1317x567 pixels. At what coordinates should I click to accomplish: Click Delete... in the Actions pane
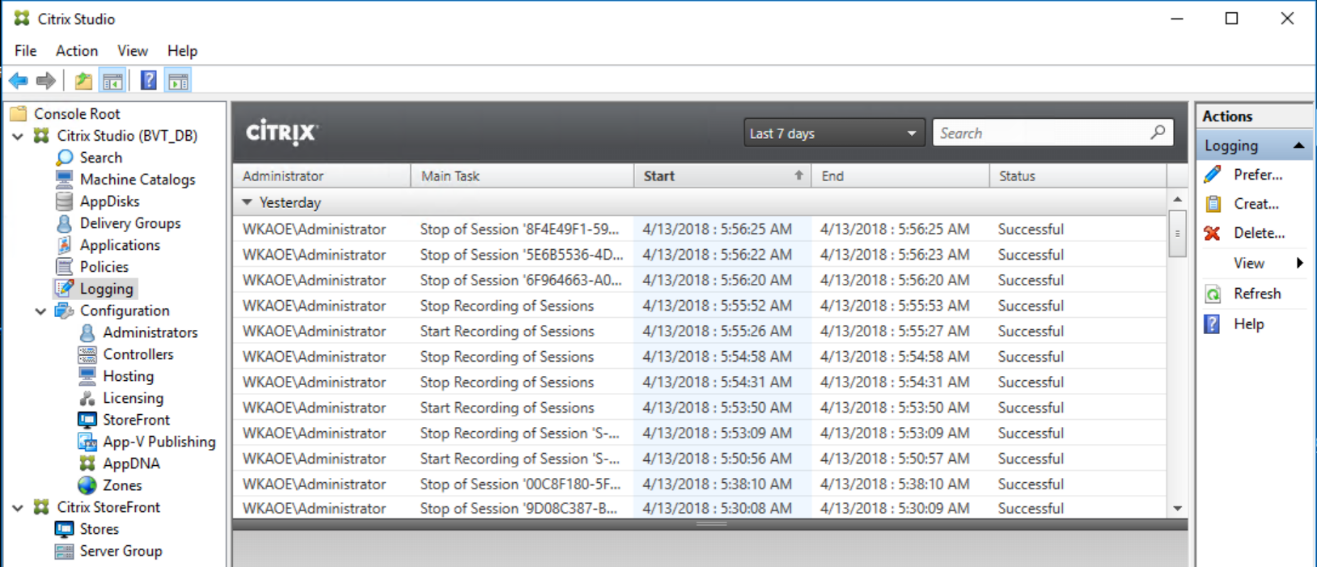[1258, 233]
